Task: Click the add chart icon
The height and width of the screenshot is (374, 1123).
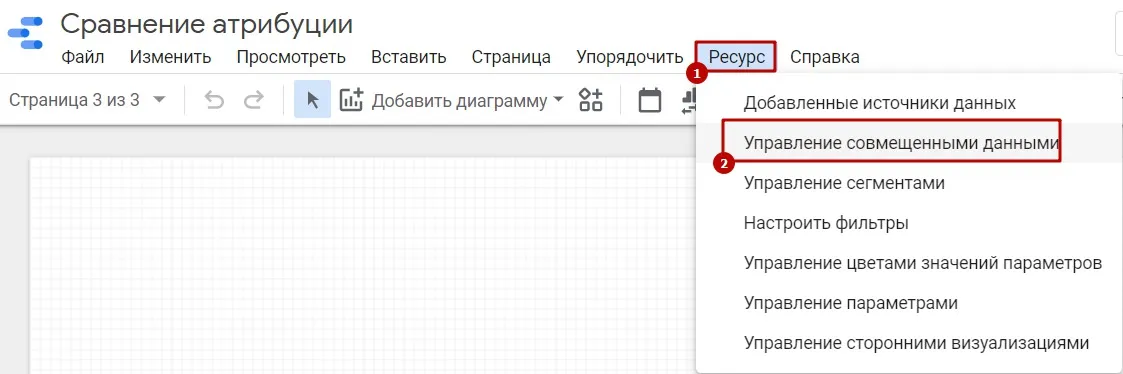Action: coord(352,100)
